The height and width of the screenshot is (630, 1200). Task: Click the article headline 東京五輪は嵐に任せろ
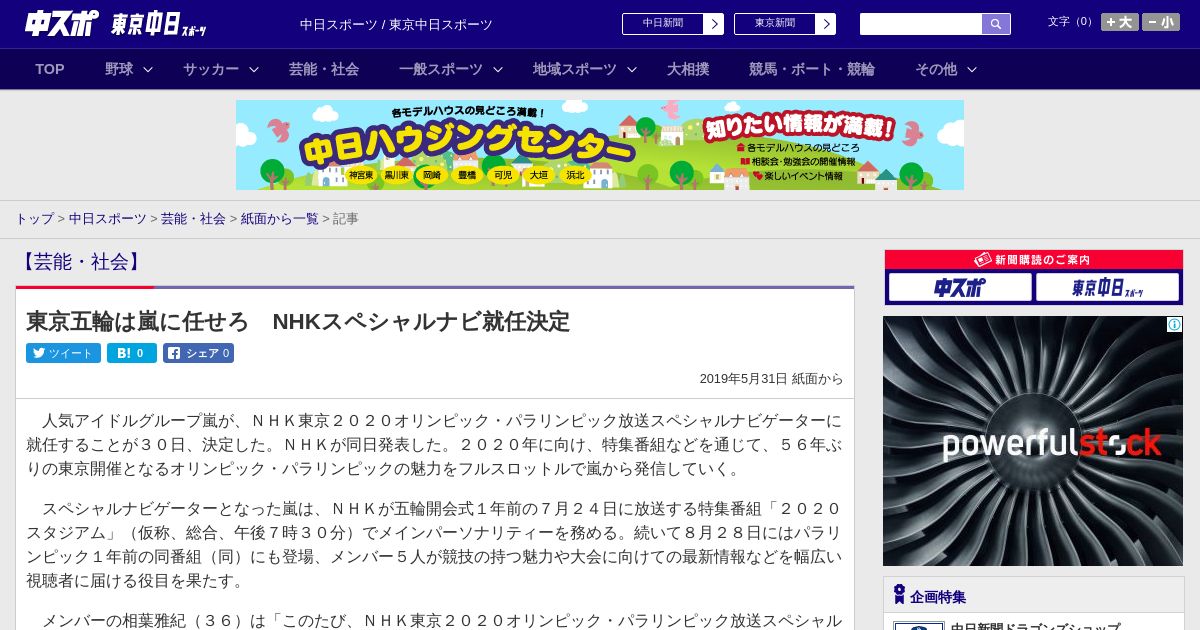point(298,321)
